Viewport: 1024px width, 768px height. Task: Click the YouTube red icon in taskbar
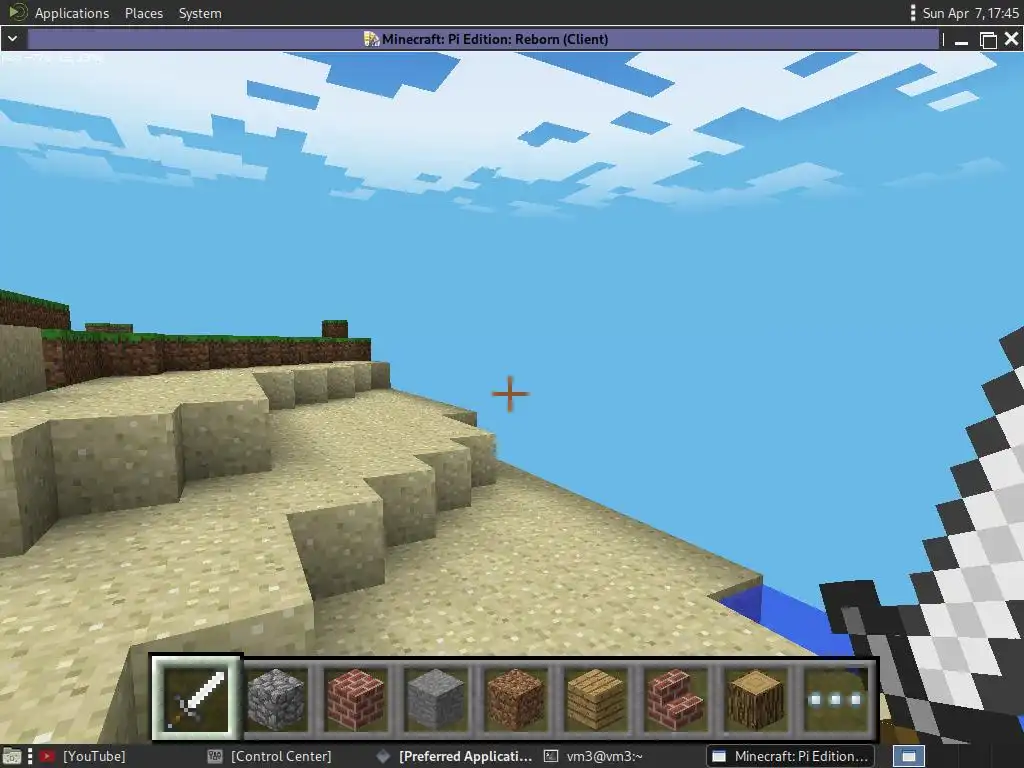coord(46,756)
